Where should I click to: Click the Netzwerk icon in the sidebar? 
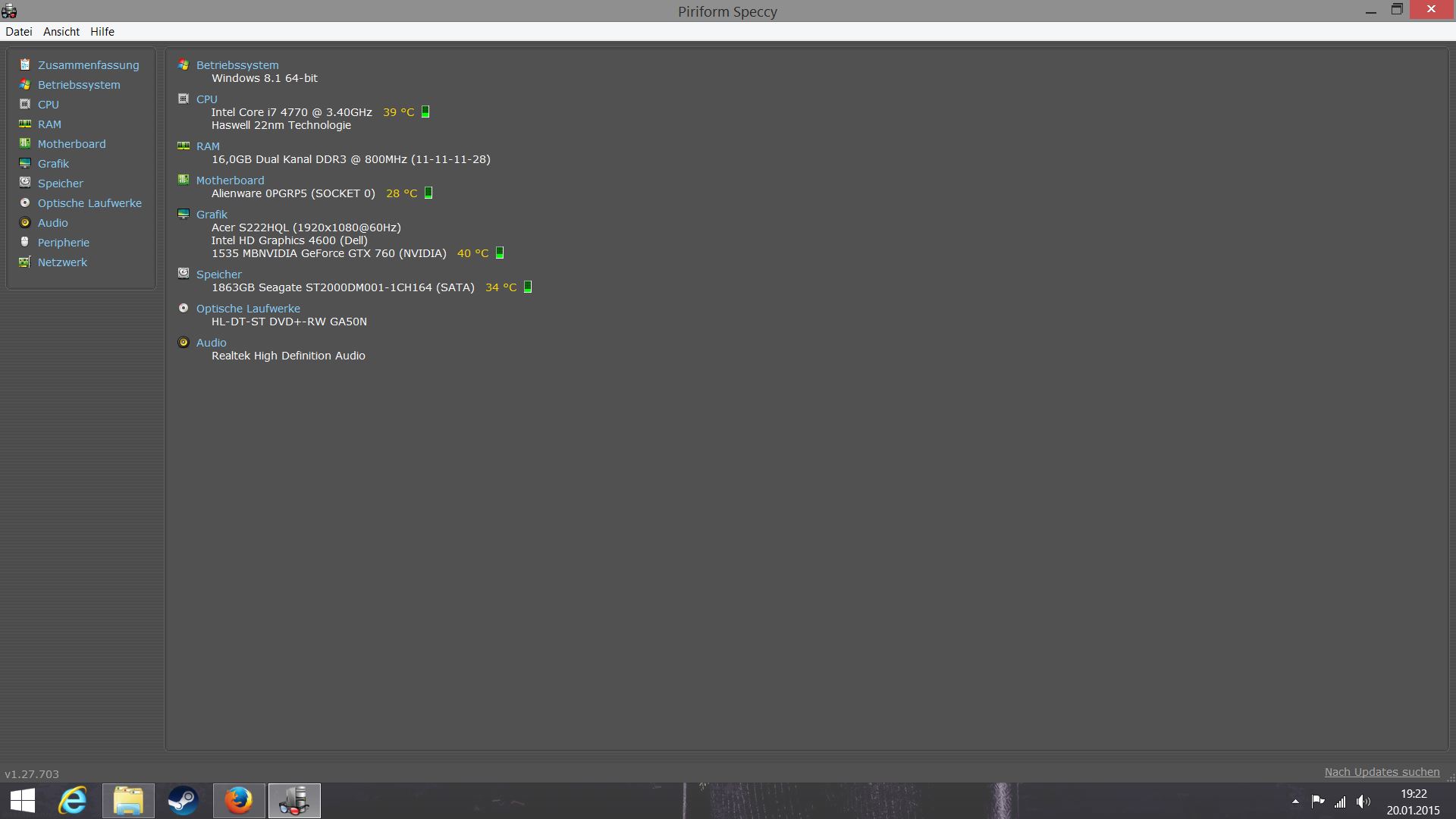25,262
